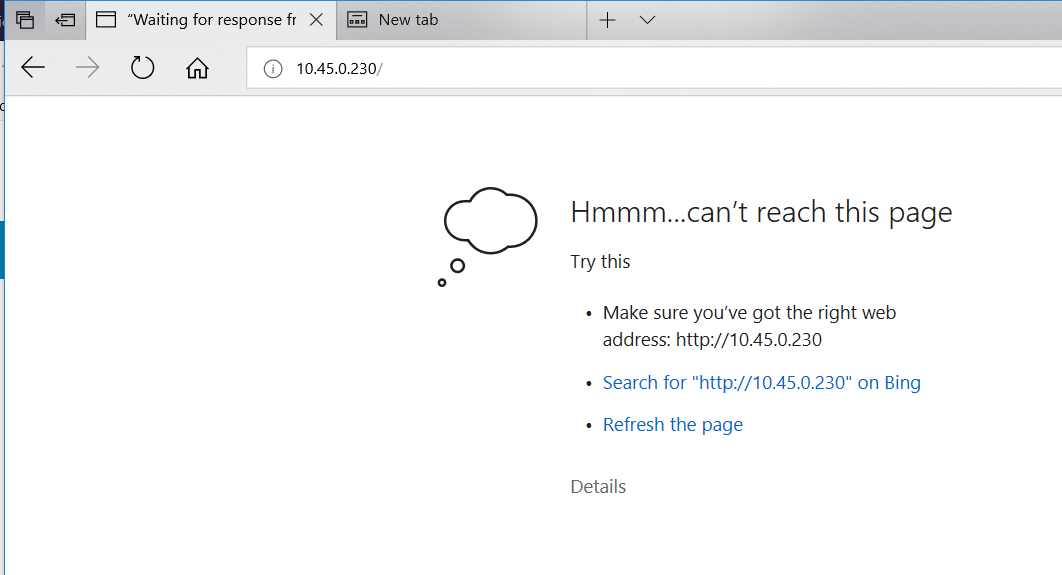The image size is (1062, 575).
Task: Show site information icon in address bar
Action: coord(273,68)
